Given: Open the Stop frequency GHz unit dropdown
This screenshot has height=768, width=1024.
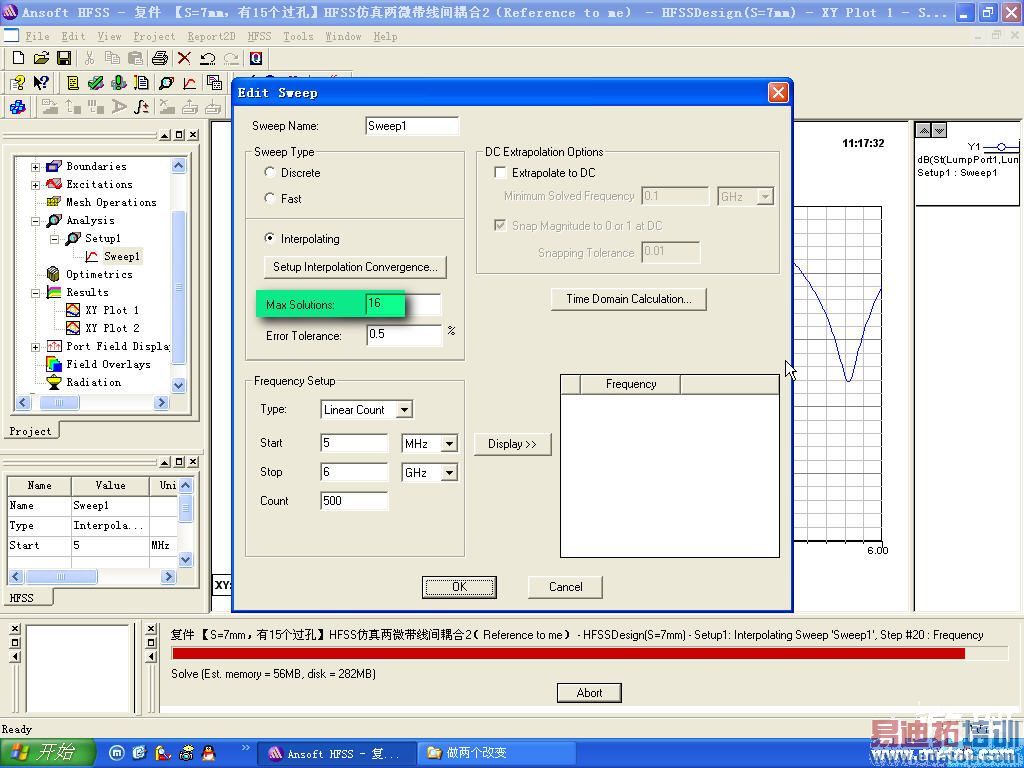Looking at the screenshot, I should (x=449, y=473).
